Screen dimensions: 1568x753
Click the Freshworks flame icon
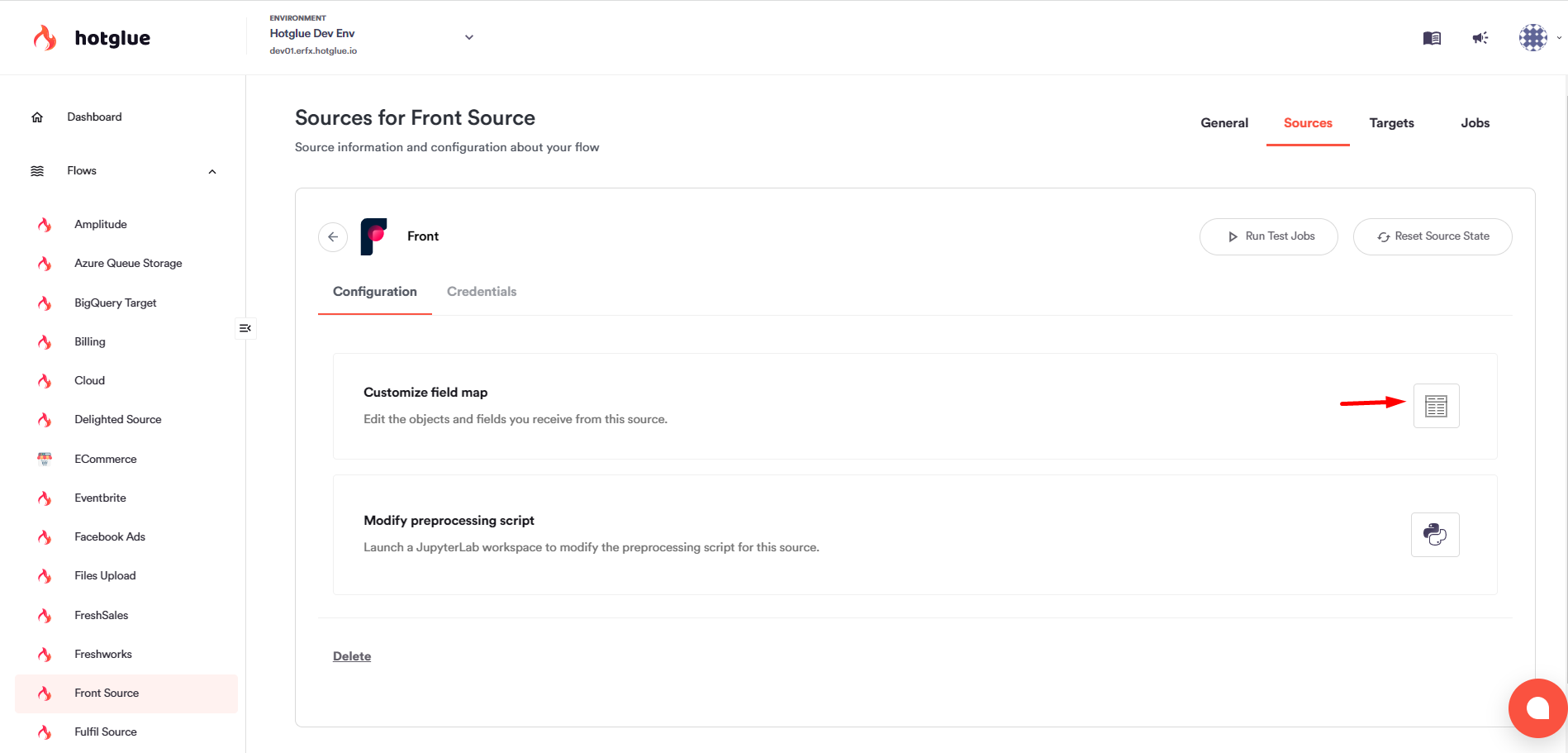45,655
